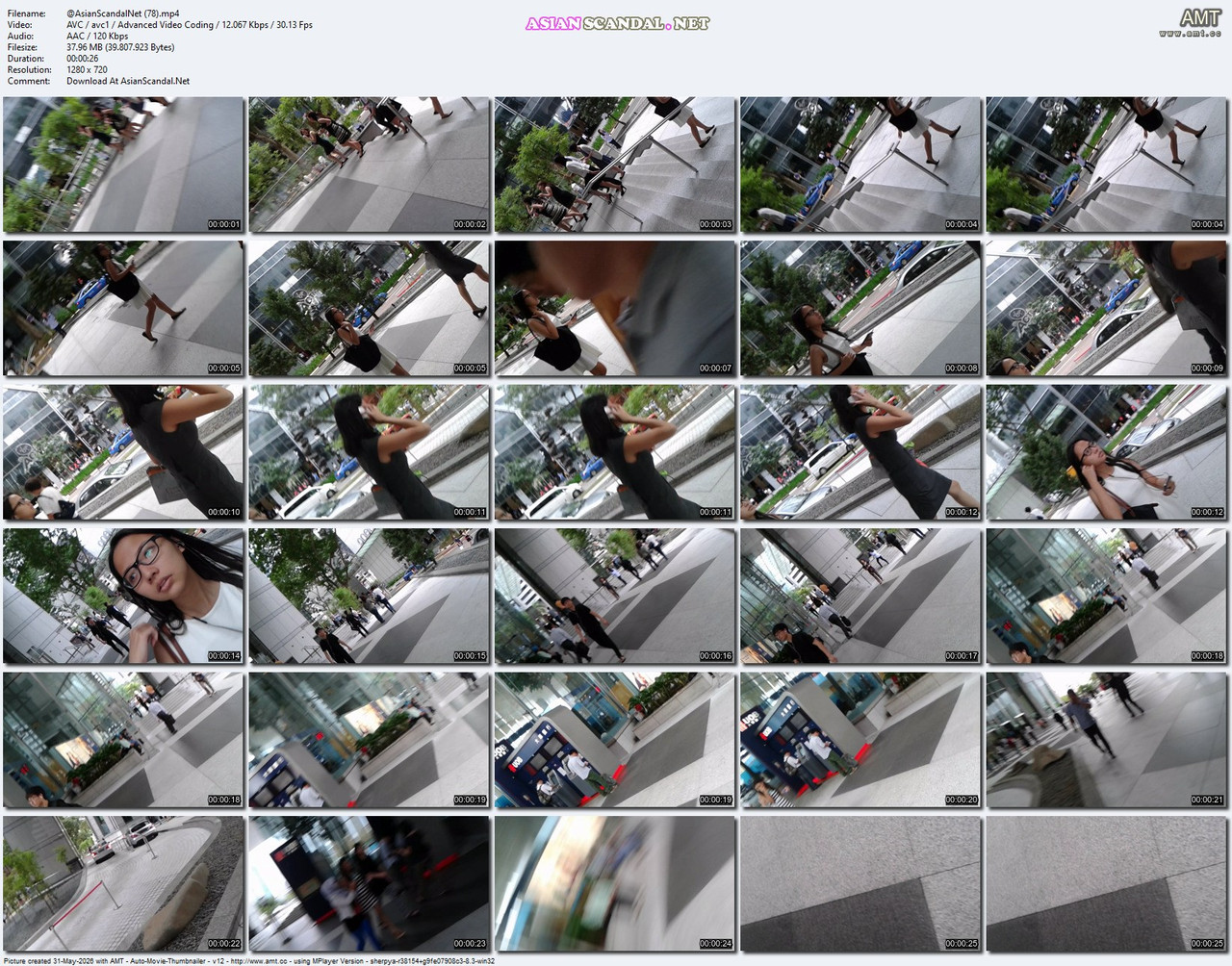Select the thumbnail timestamped 00:00:08
This screenshot has height=966, width=1232.
pyautogui.click(x=861, y=308)
